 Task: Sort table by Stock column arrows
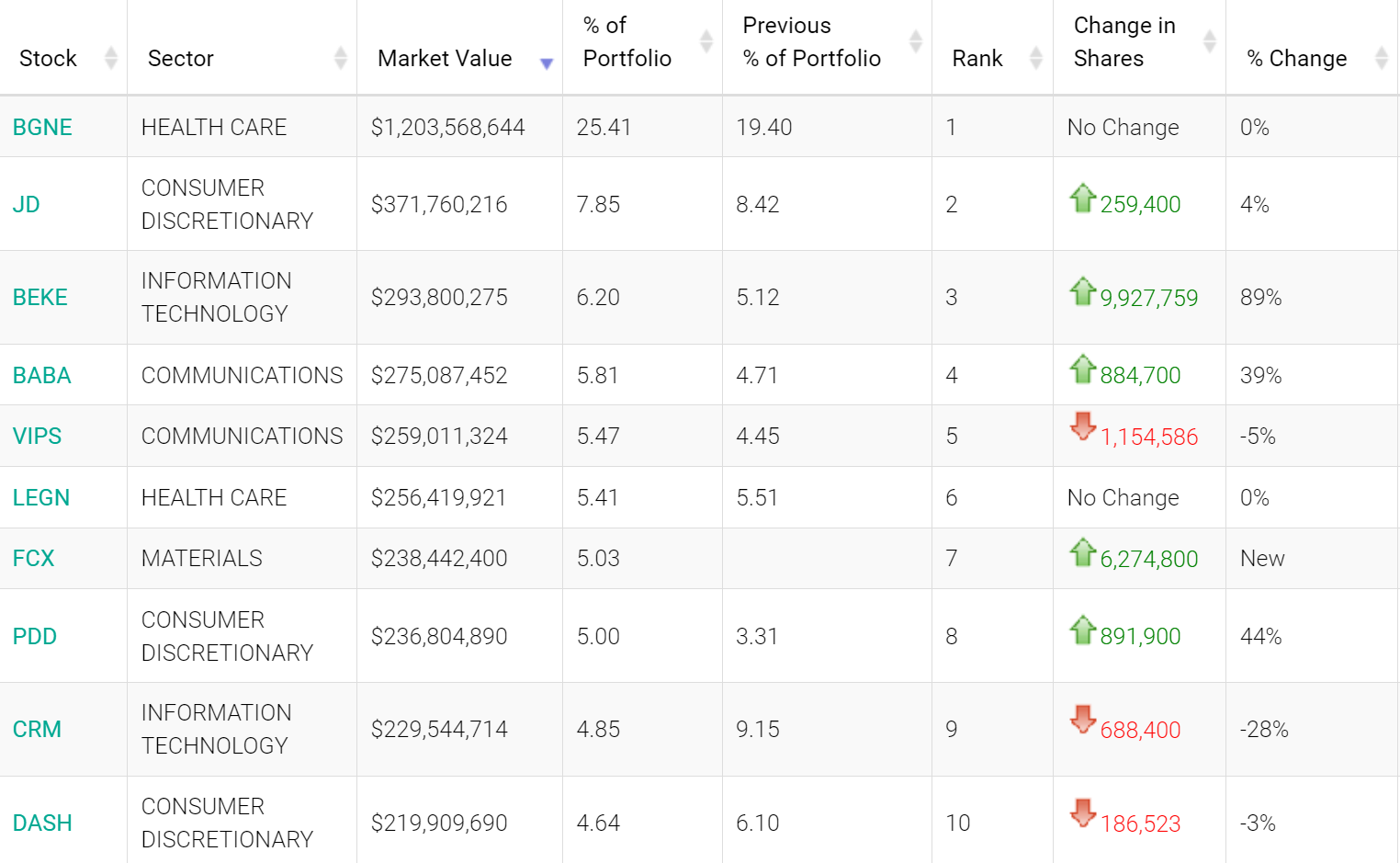tap(111, 58)
